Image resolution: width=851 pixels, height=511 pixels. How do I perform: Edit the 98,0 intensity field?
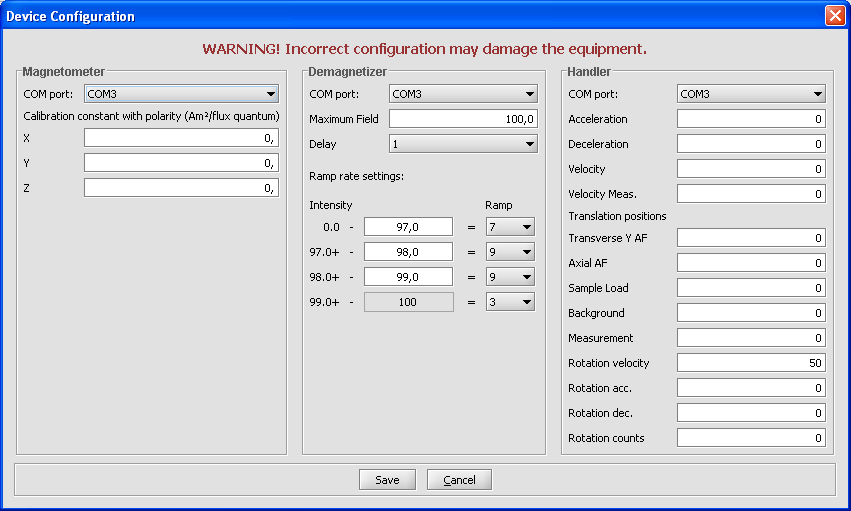coord(408,252)
